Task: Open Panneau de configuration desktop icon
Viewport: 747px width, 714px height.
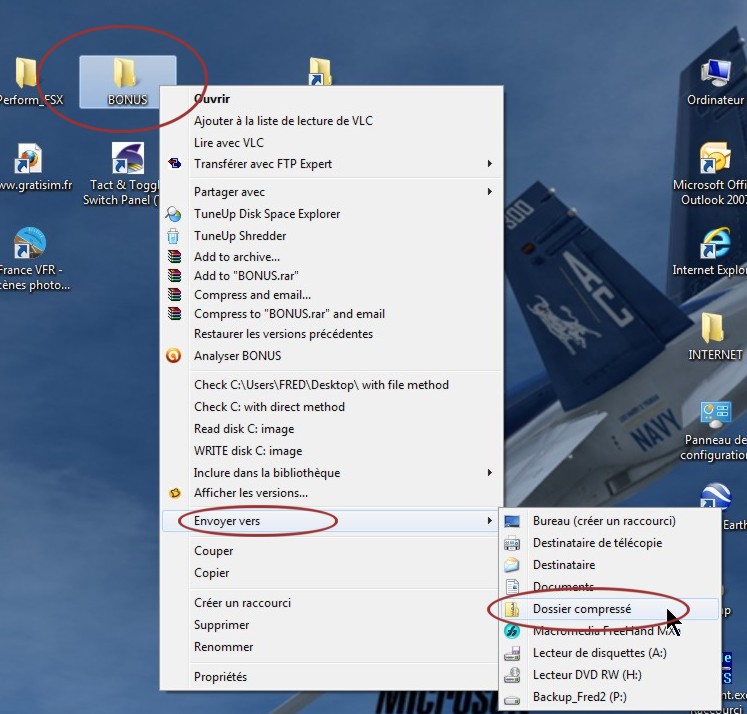Action: click(716, 413)
